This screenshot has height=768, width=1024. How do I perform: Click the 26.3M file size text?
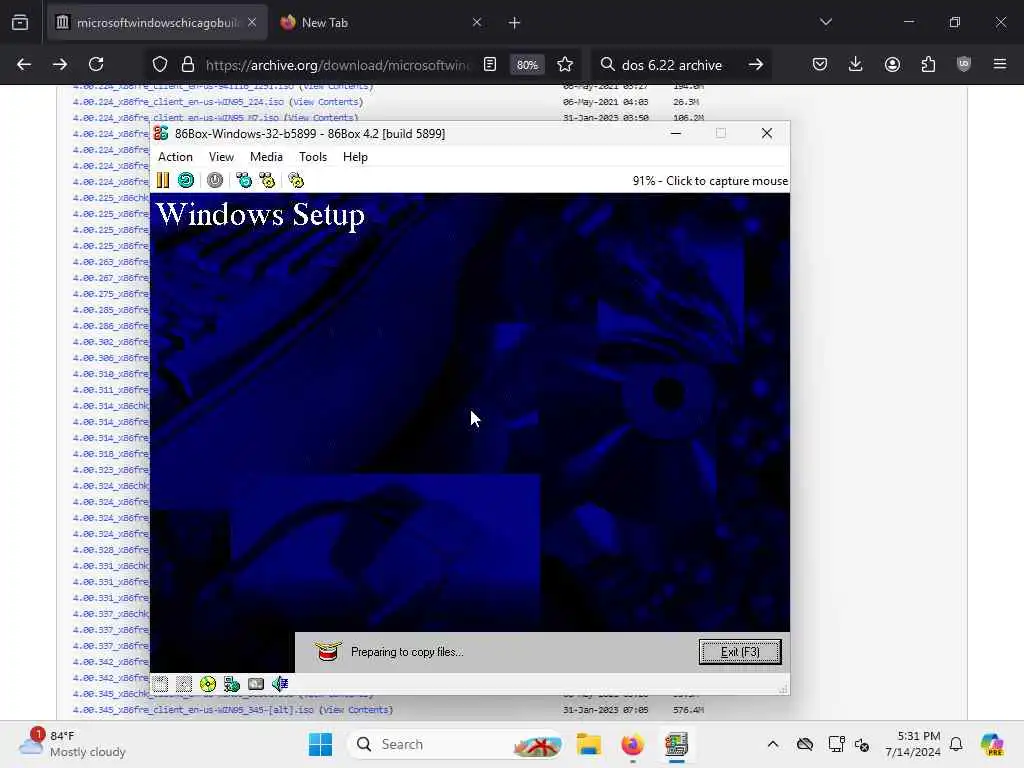click(686, 102)
